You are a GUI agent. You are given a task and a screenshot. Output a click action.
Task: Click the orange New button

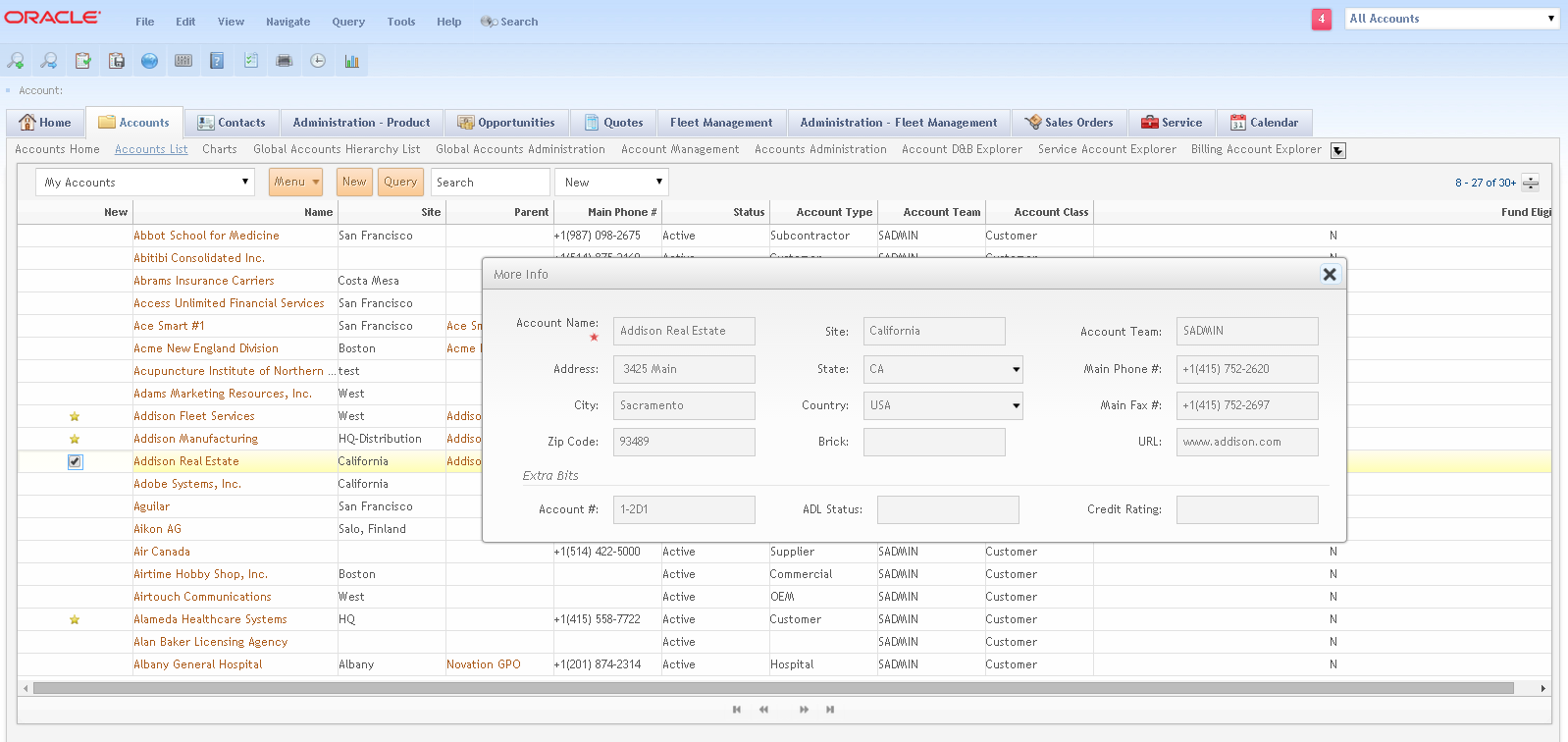354,182
